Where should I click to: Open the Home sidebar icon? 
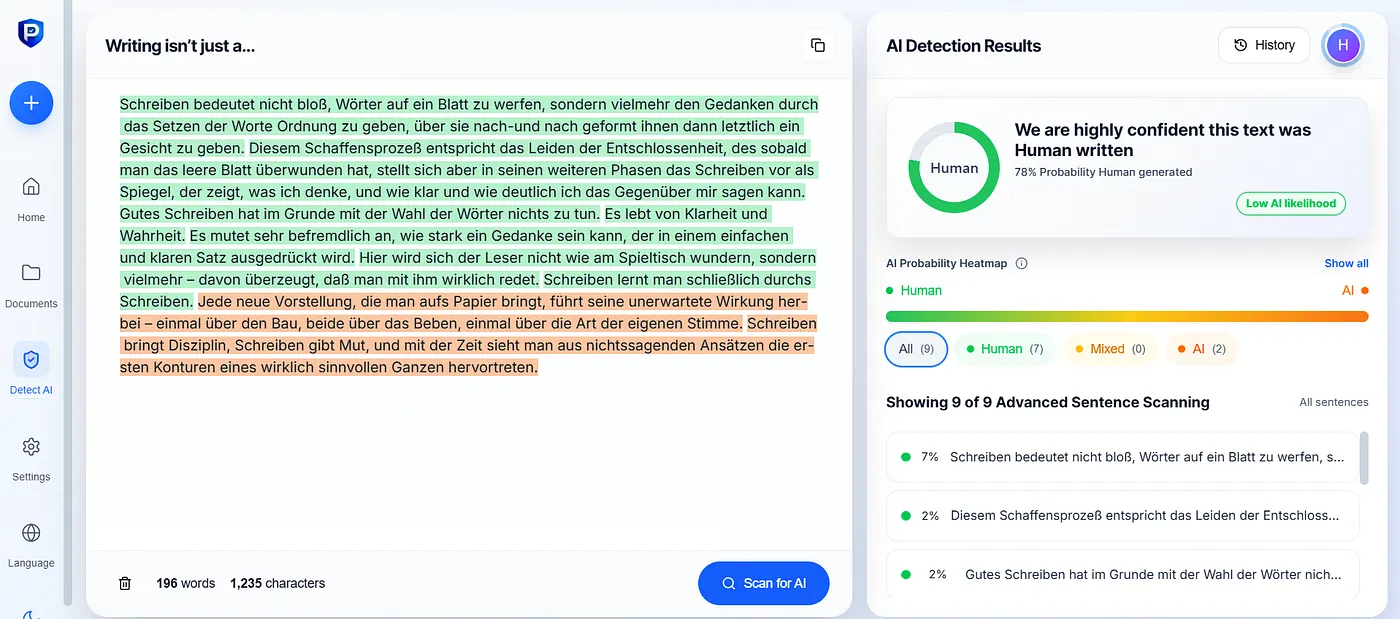click(x=31, y=187)
